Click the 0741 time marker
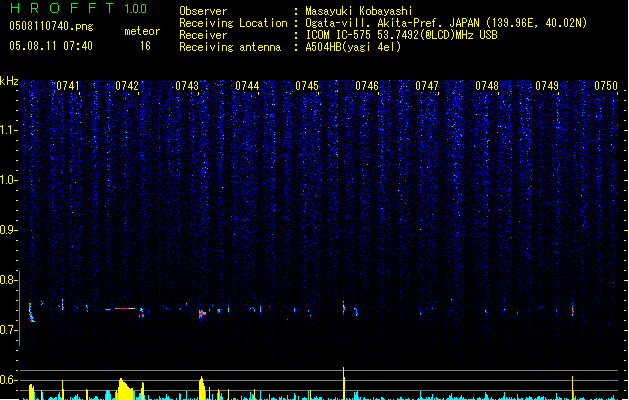This screenshot has width=629, height=400. 68,86
